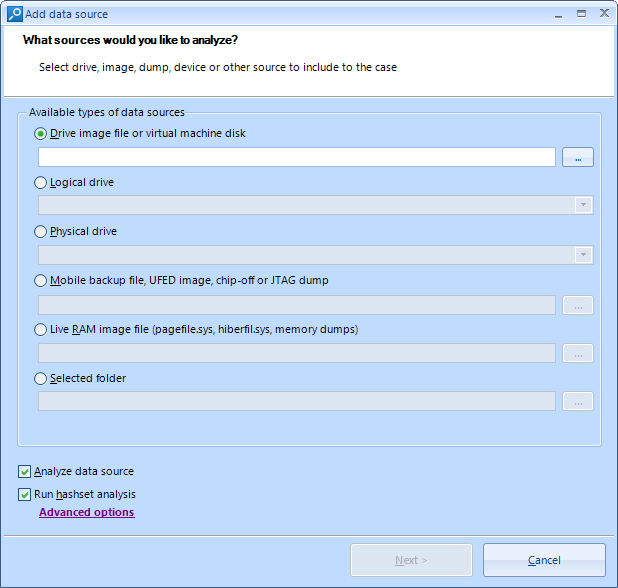Close the Add data source dialog
This screenshot has height=588, width=618.
coord(604,13)
